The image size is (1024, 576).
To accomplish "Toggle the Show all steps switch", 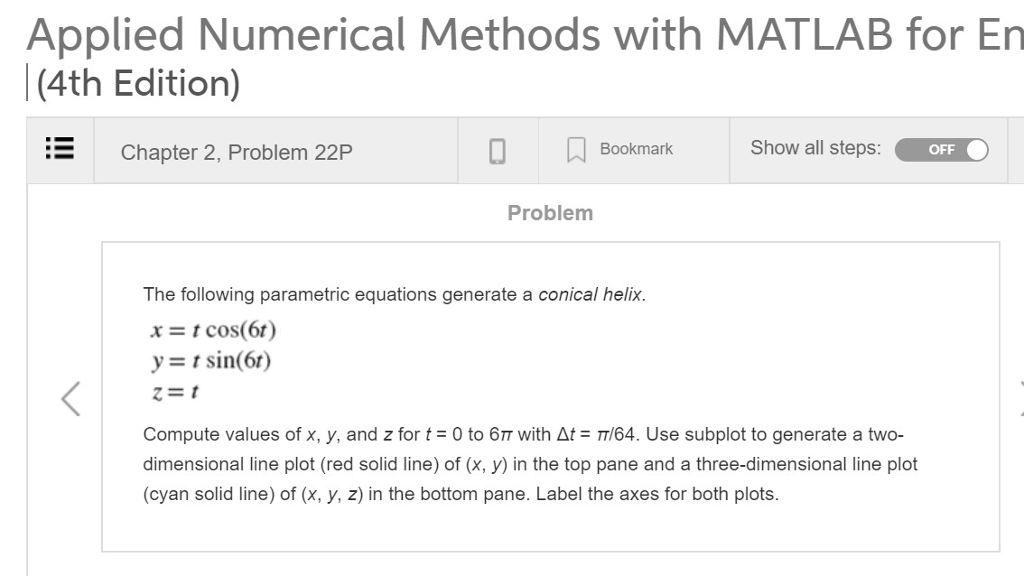I will click(941, 150).
